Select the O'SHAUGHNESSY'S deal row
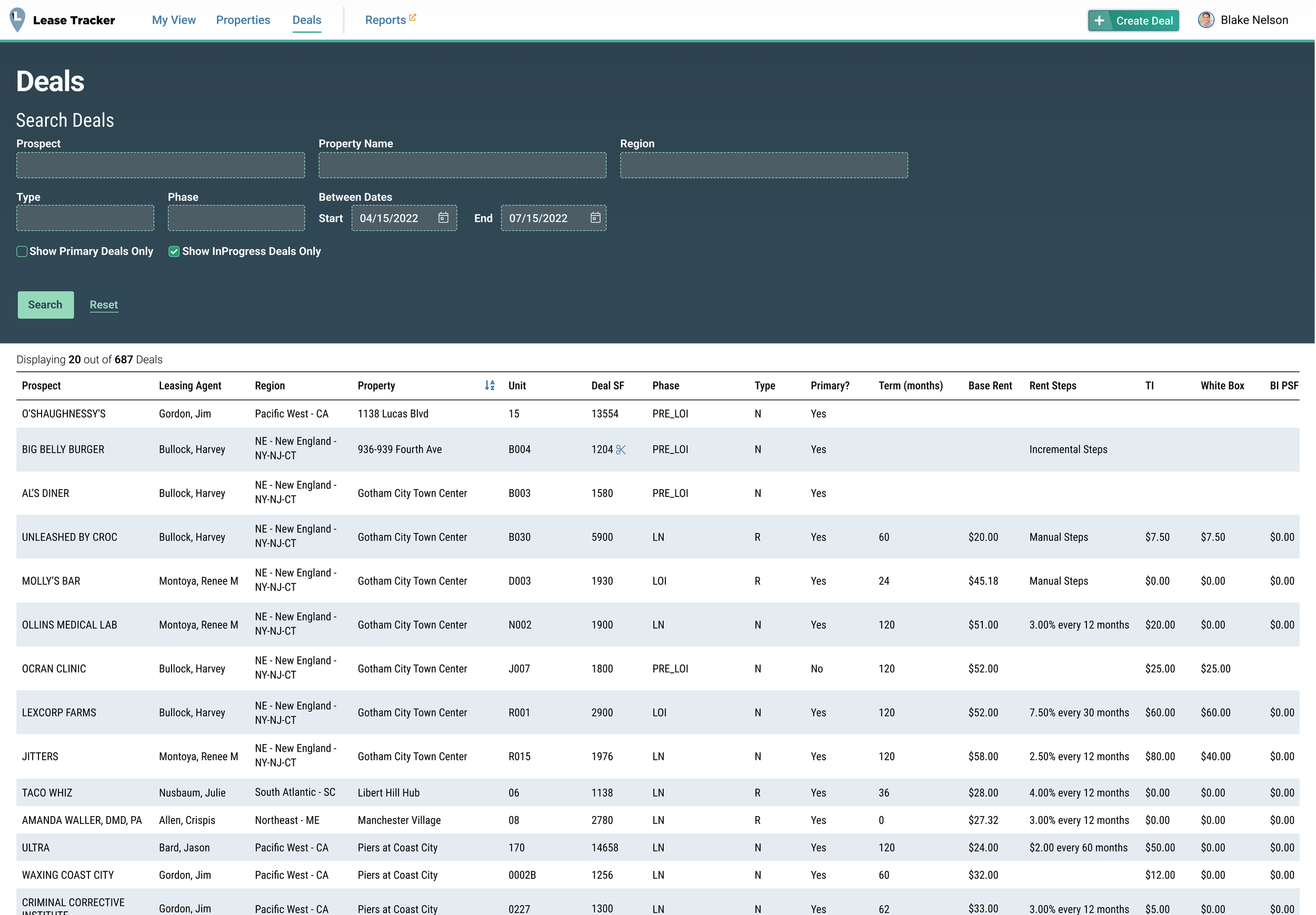 (64, 414)
